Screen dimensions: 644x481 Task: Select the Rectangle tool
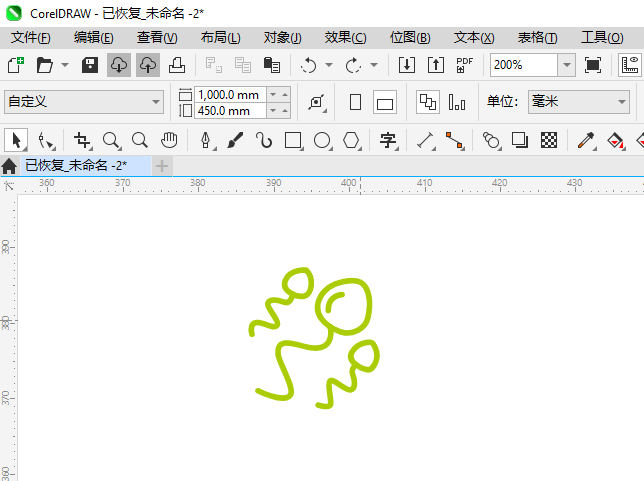pyautogui.click(x=293, y=140)
